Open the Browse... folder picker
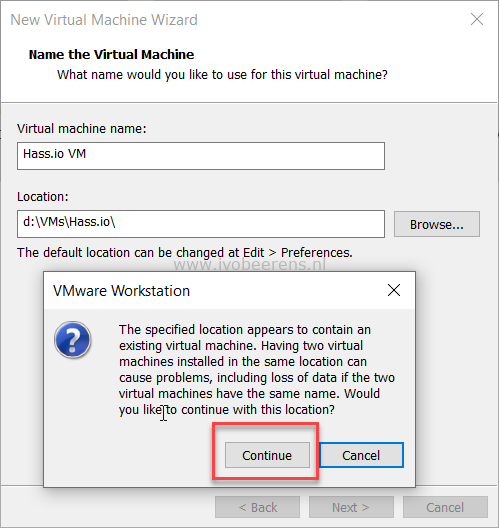 (437, 224)
